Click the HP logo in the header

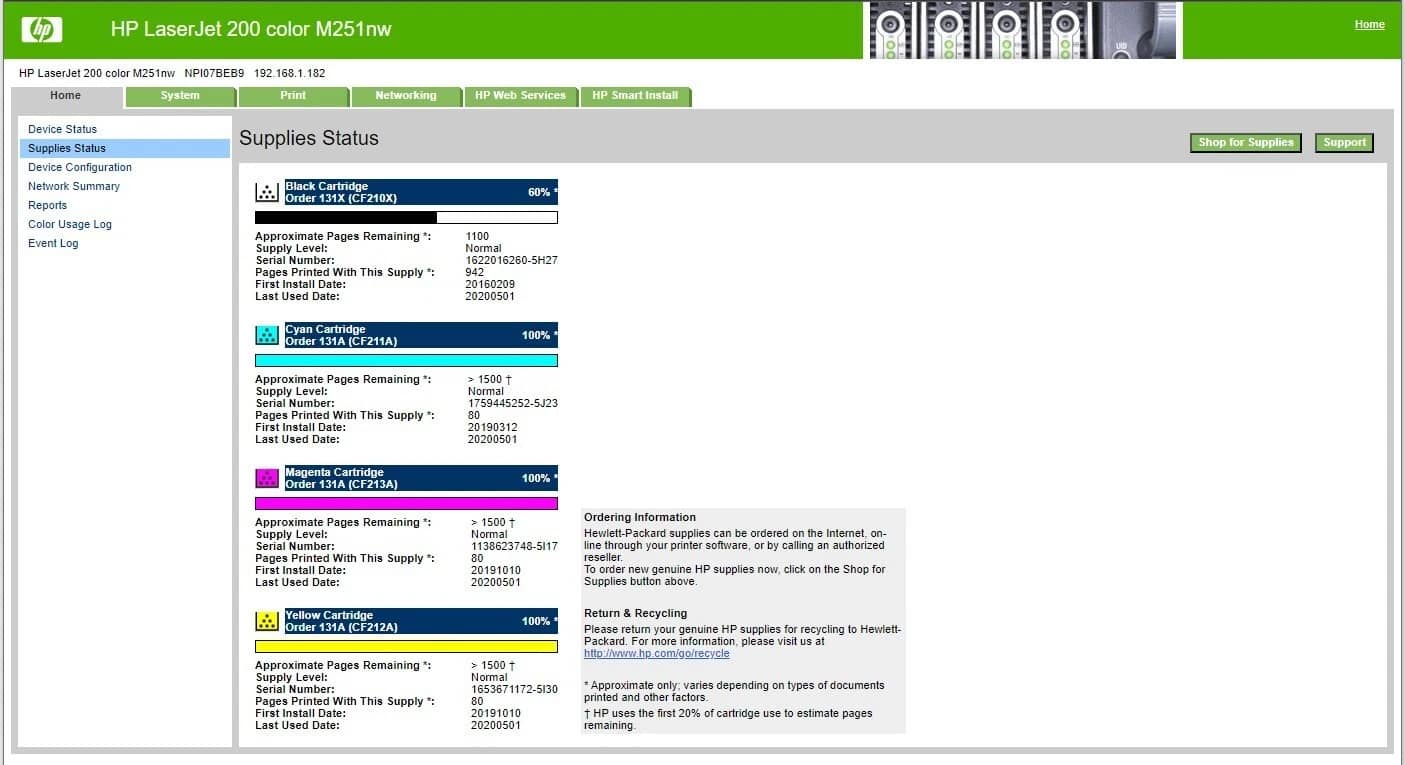click(42, 30)
